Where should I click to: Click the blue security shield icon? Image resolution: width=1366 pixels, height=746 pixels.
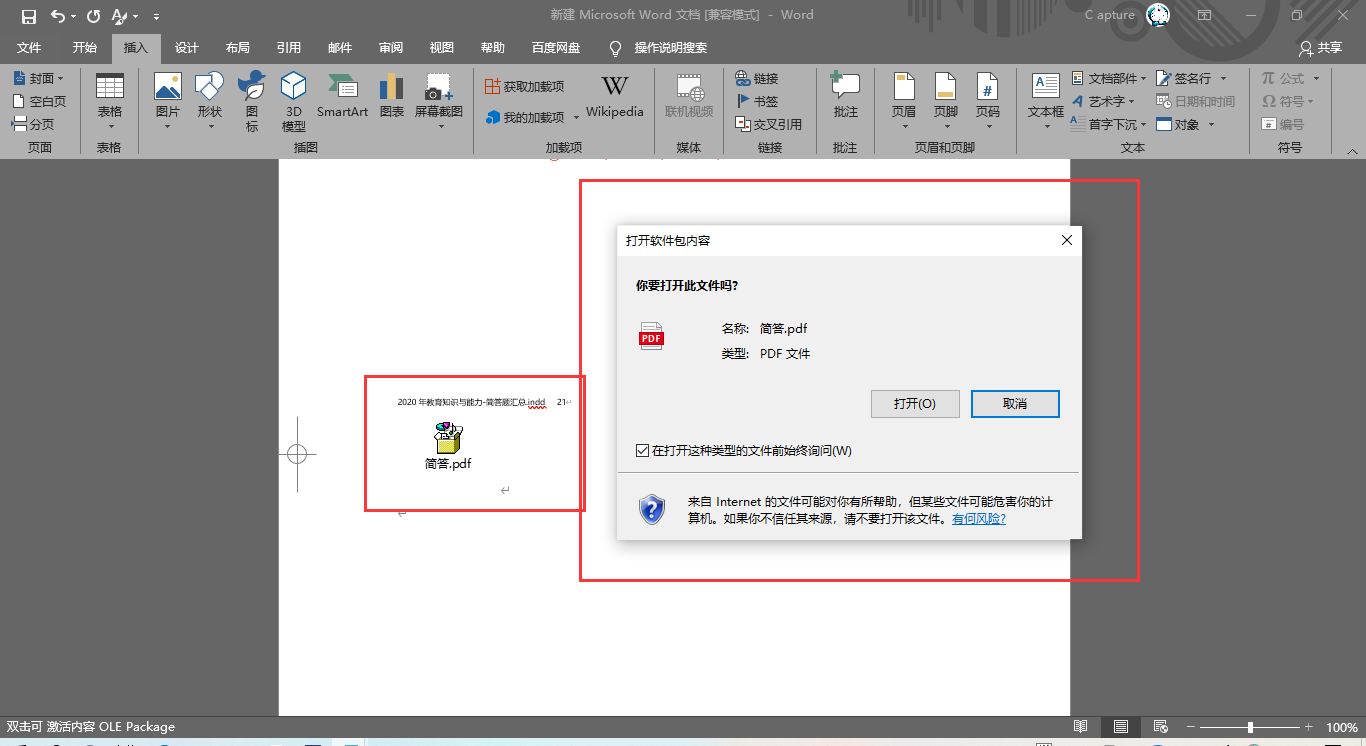[x=652, y=509]
